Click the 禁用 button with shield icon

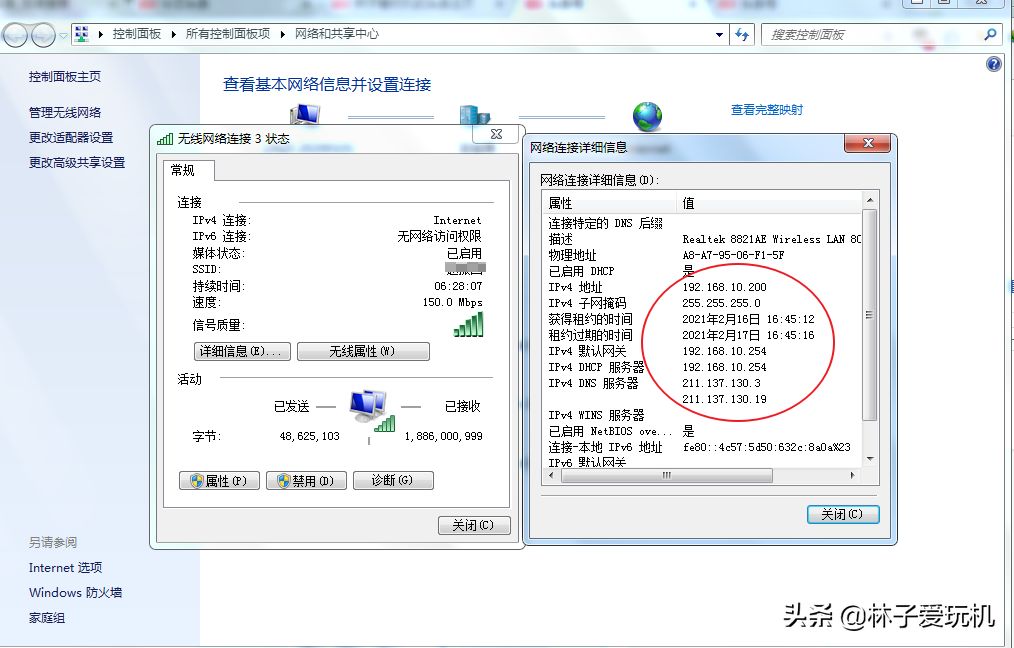pos(306,481)
